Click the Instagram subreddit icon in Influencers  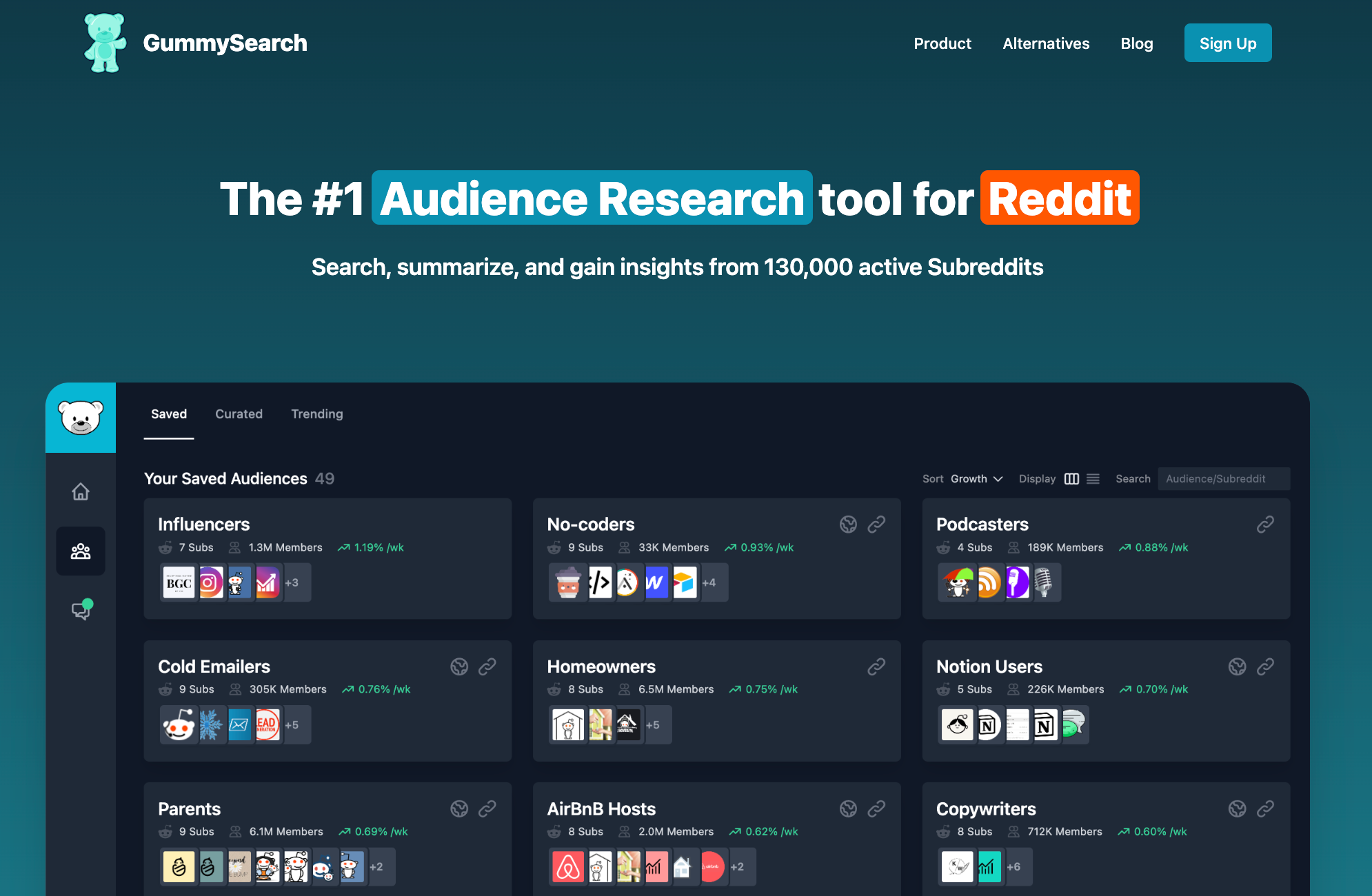pyautogui.click(x=210, y=583)
